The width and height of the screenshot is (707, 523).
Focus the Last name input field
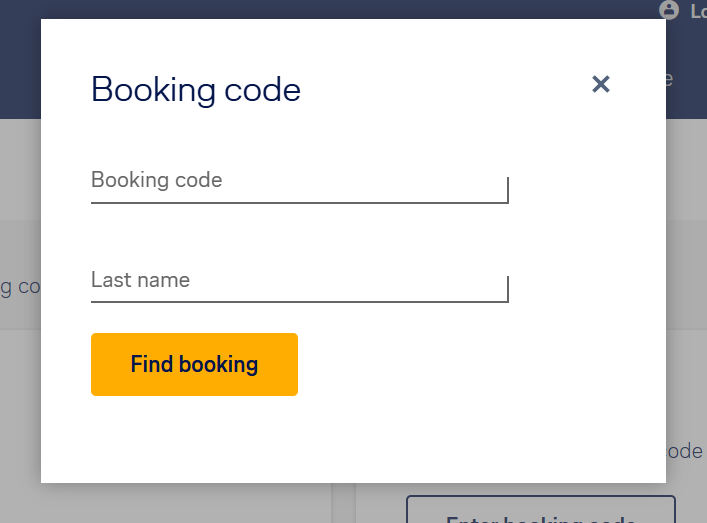click(299, 285)
